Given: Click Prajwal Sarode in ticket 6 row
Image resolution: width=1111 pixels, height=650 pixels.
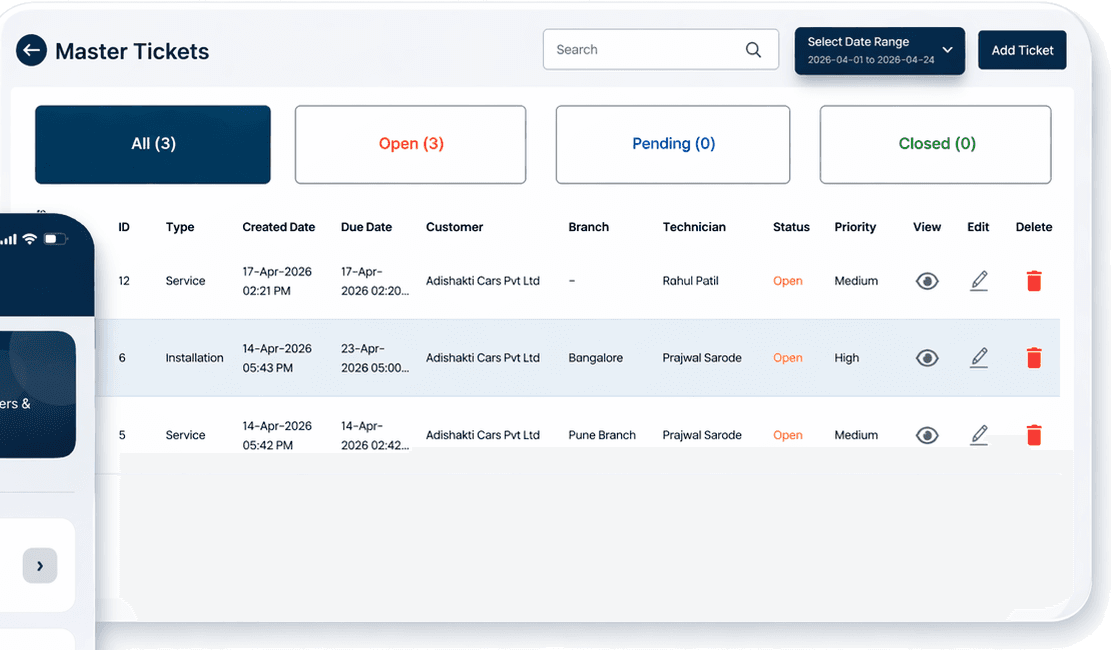Looking at the screenshot, I should [701, 358].
